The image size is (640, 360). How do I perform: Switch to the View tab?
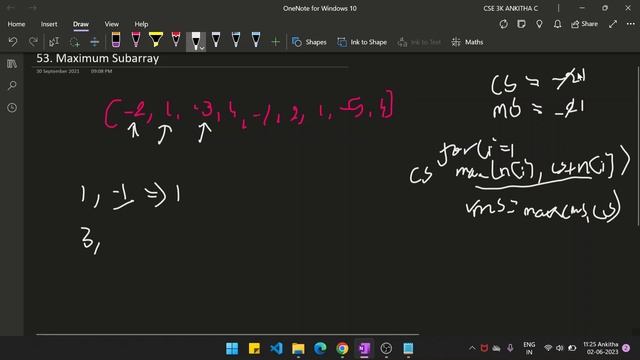[111, 24]
